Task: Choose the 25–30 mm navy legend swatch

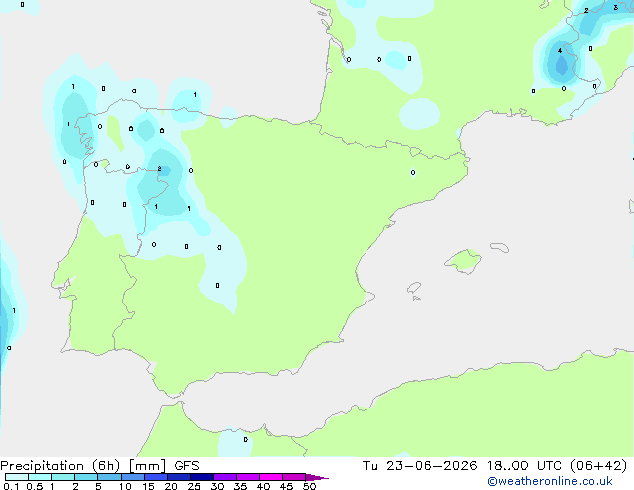Action: [202, 477]
